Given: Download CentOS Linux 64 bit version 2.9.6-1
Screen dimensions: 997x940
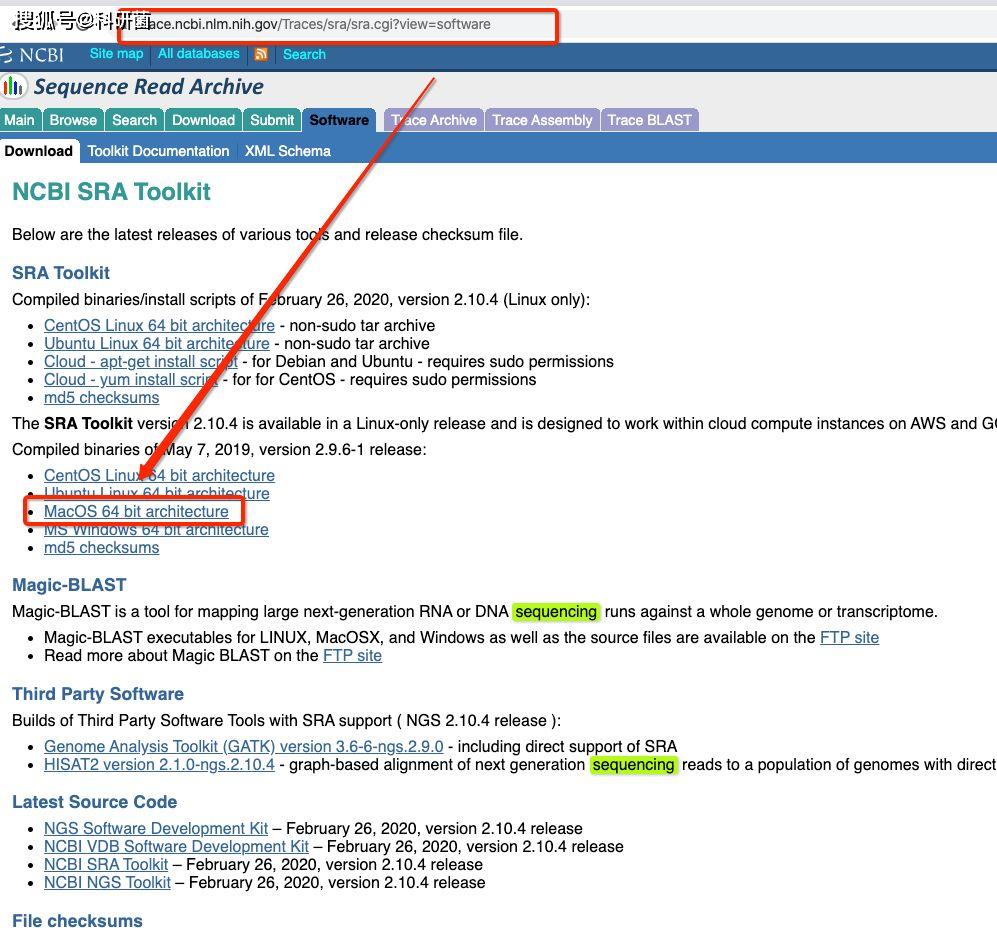Looking at the screenshot, I should coord(159,476).
